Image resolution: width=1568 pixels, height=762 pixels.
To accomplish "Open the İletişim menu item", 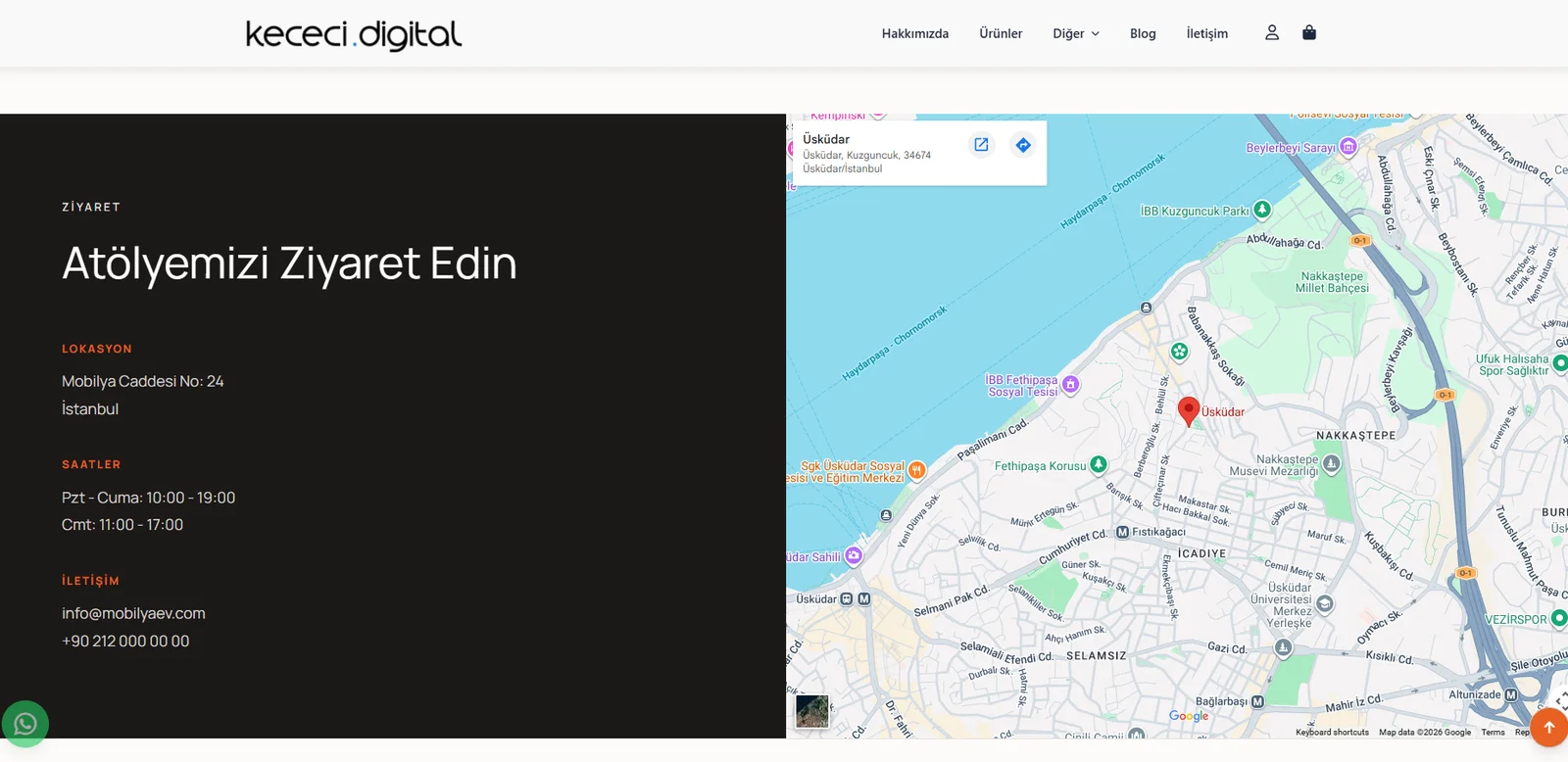I will pyautogui.click(x=1207, y=33).
